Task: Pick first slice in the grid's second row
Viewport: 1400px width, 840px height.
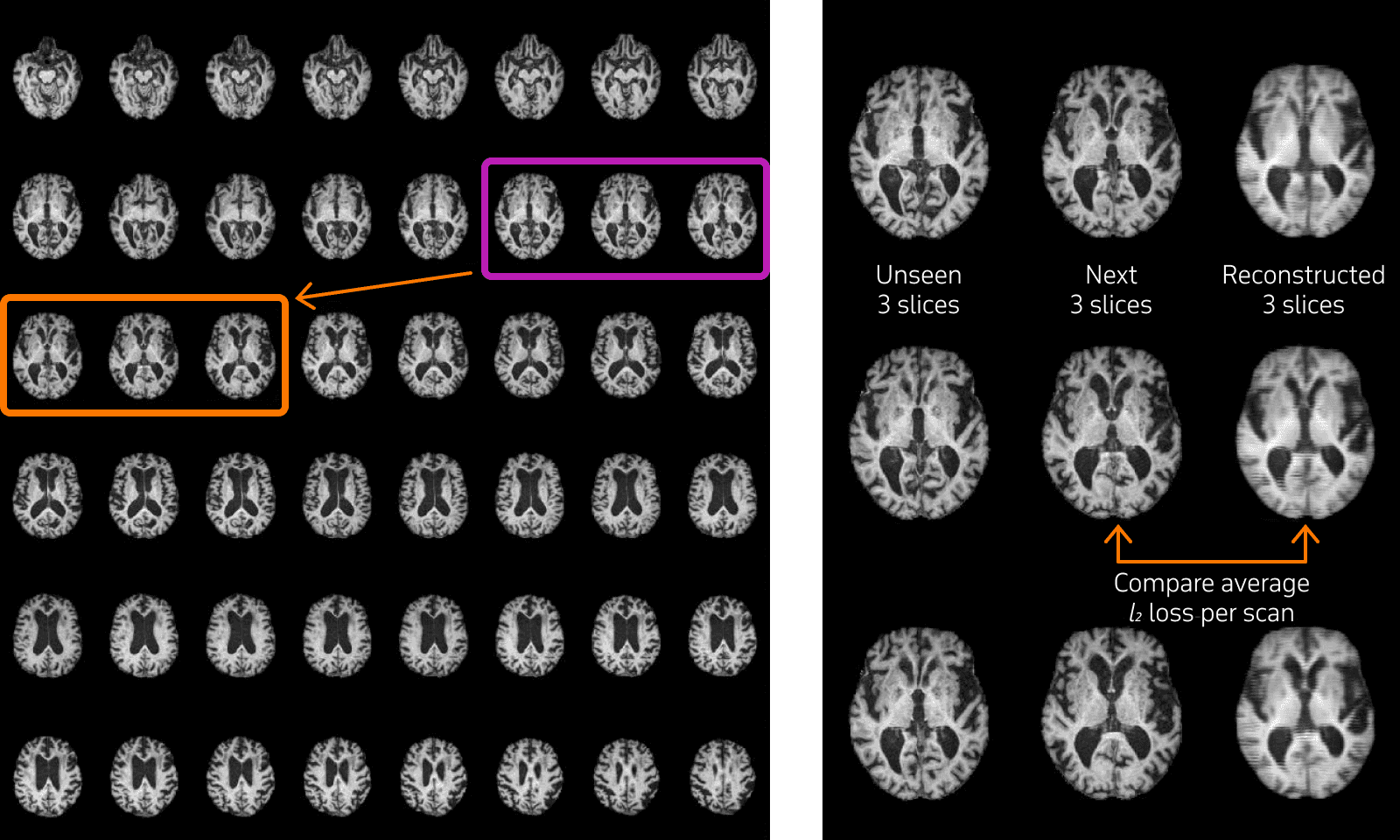Action: pos(48,217)
